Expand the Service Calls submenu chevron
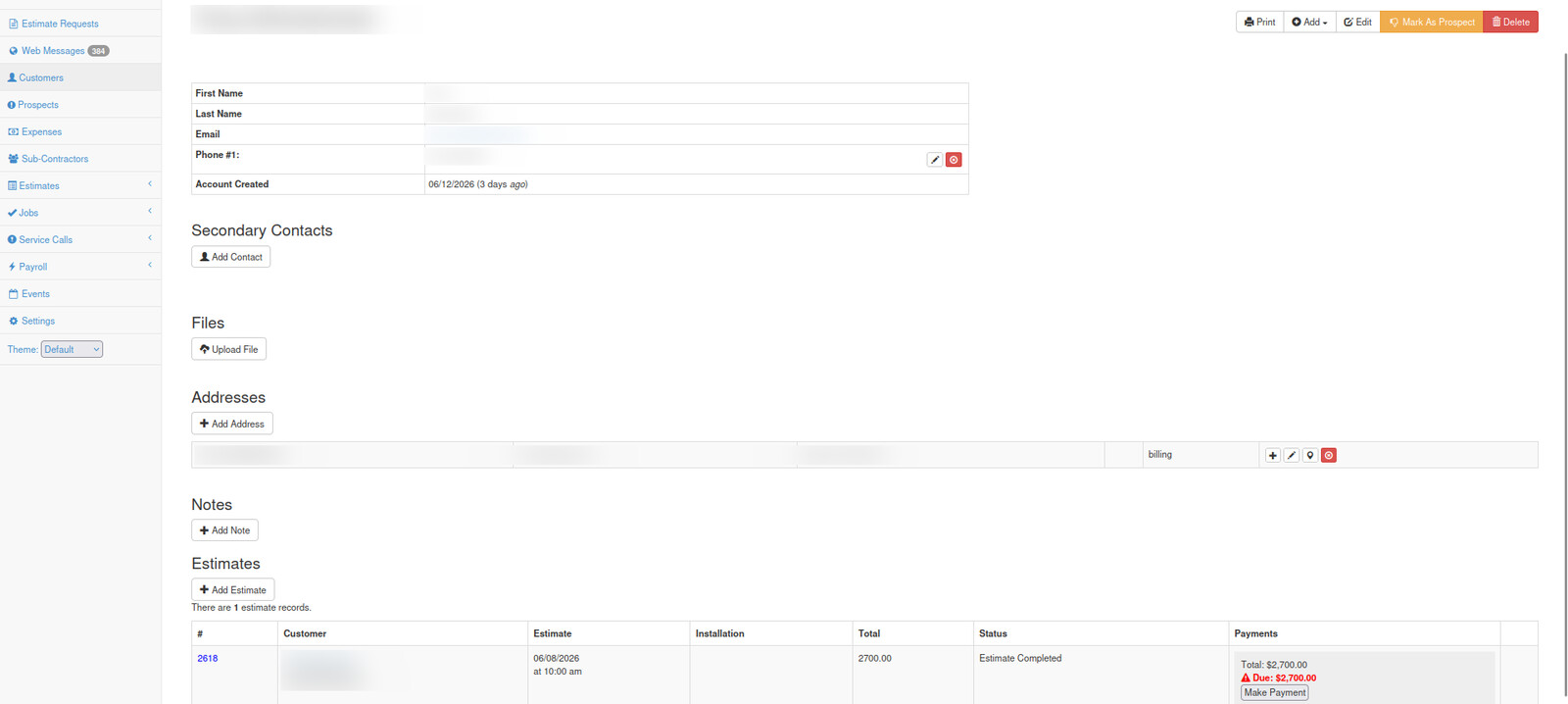Viewport: 1568px width, 704px height. click(x=150, y=238)
